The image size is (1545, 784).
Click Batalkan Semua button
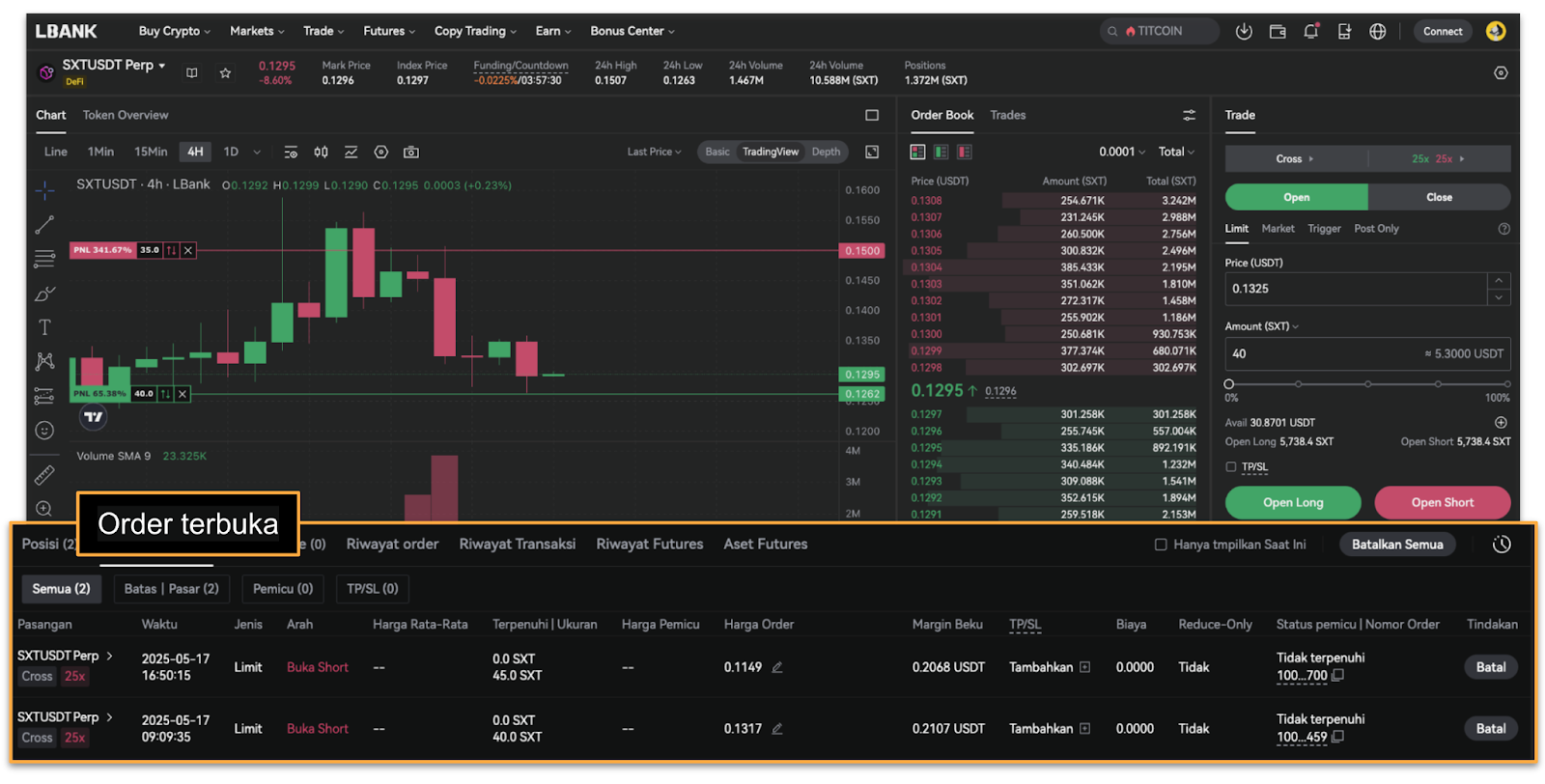click(1397, 545)
